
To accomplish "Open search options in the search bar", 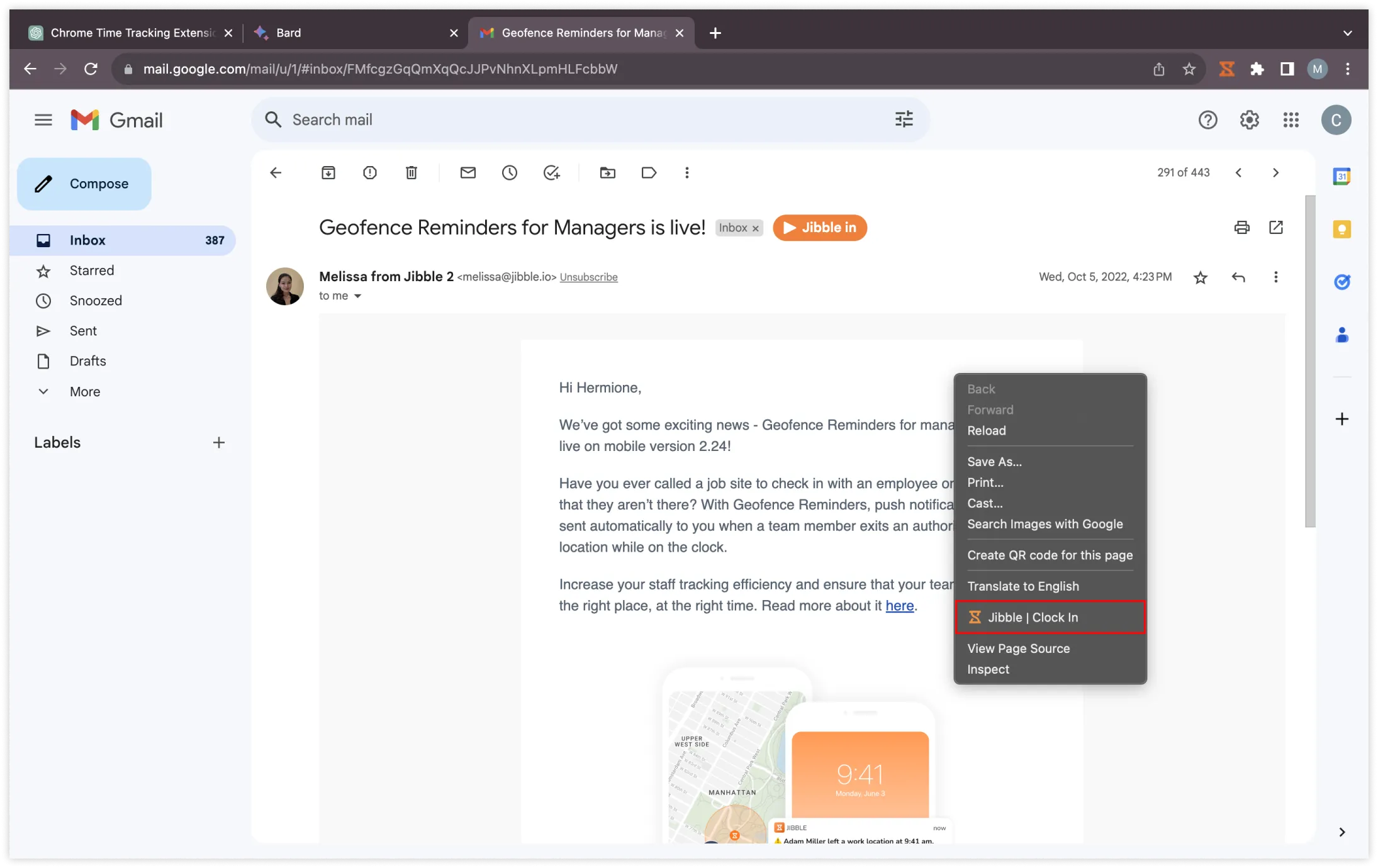I will pos(904,119).
